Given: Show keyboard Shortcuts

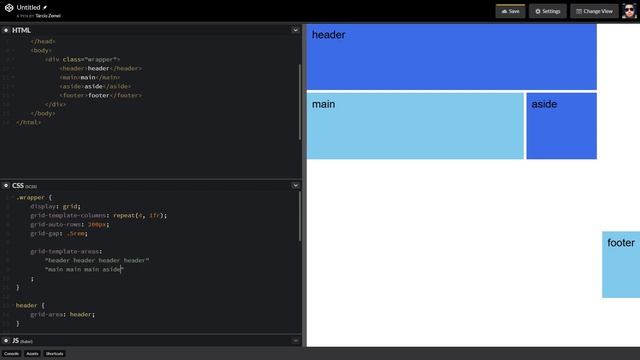Looking at the screenshot, I should pos(55,353).
